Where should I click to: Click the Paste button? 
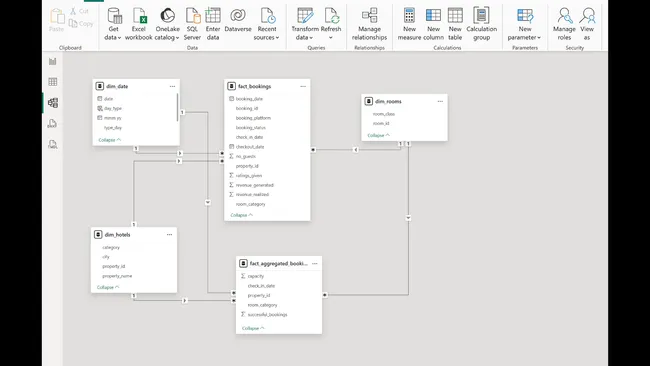(57, 20)
